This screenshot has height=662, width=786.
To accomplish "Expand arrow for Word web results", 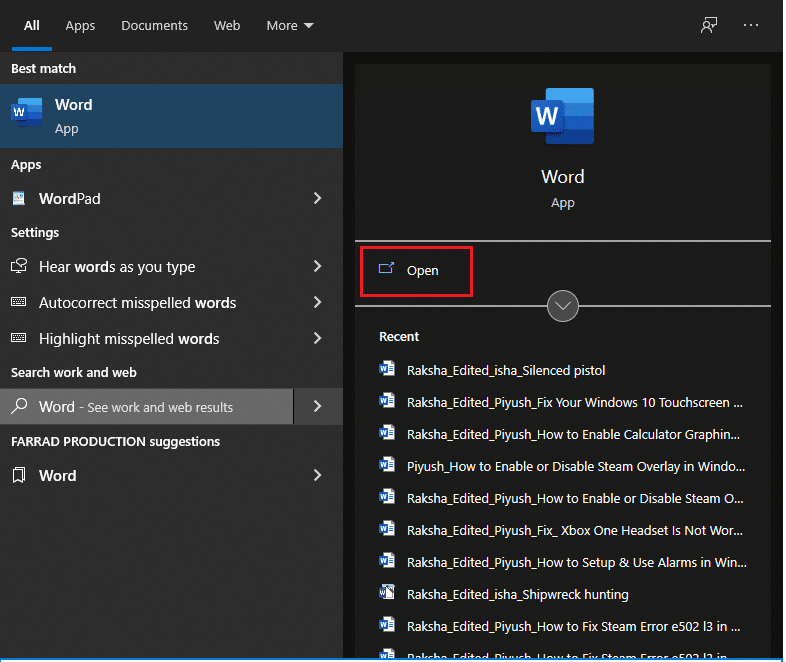I will 317,407.
